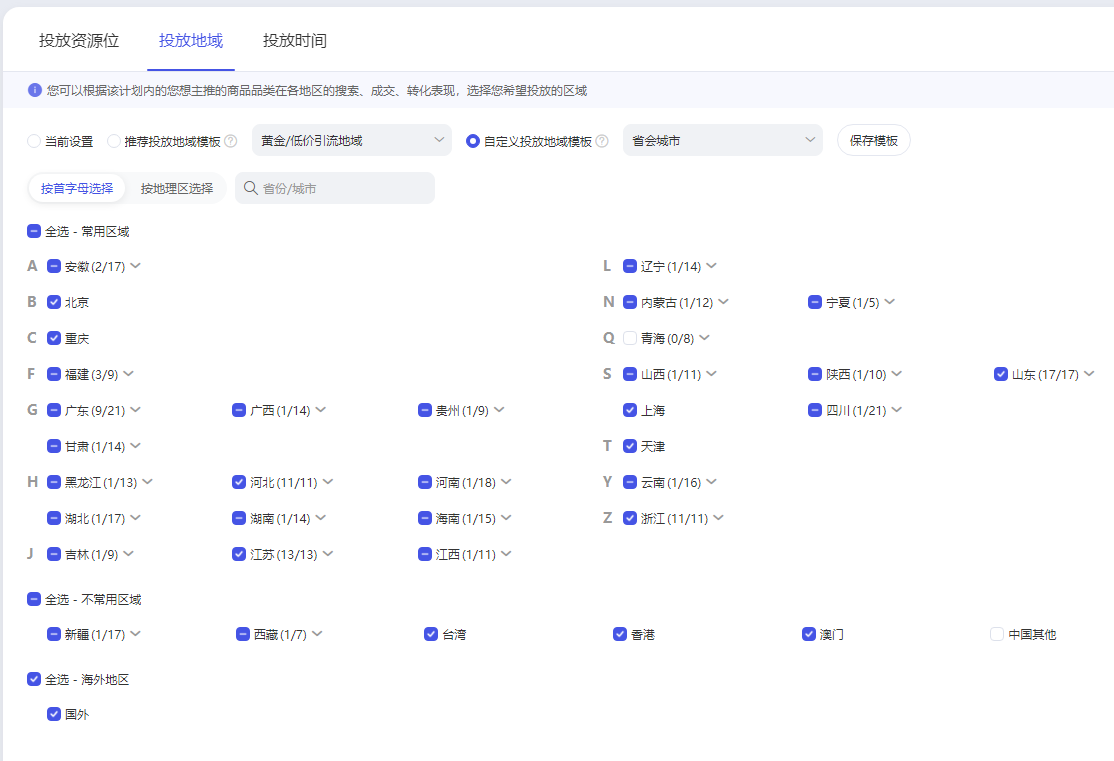Check the 中国其他 checkbox
The image size is (1114, 761).
tap(997, 634)
